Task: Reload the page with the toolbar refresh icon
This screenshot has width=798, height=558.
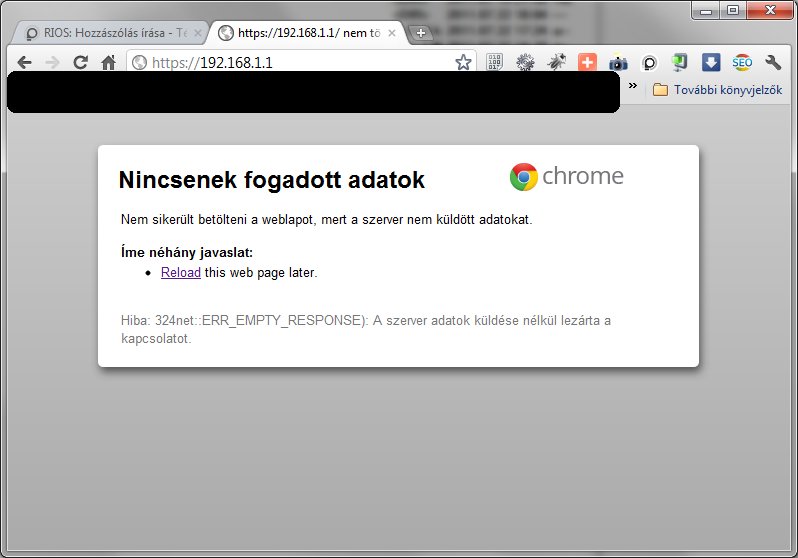Action: [80, 63]
